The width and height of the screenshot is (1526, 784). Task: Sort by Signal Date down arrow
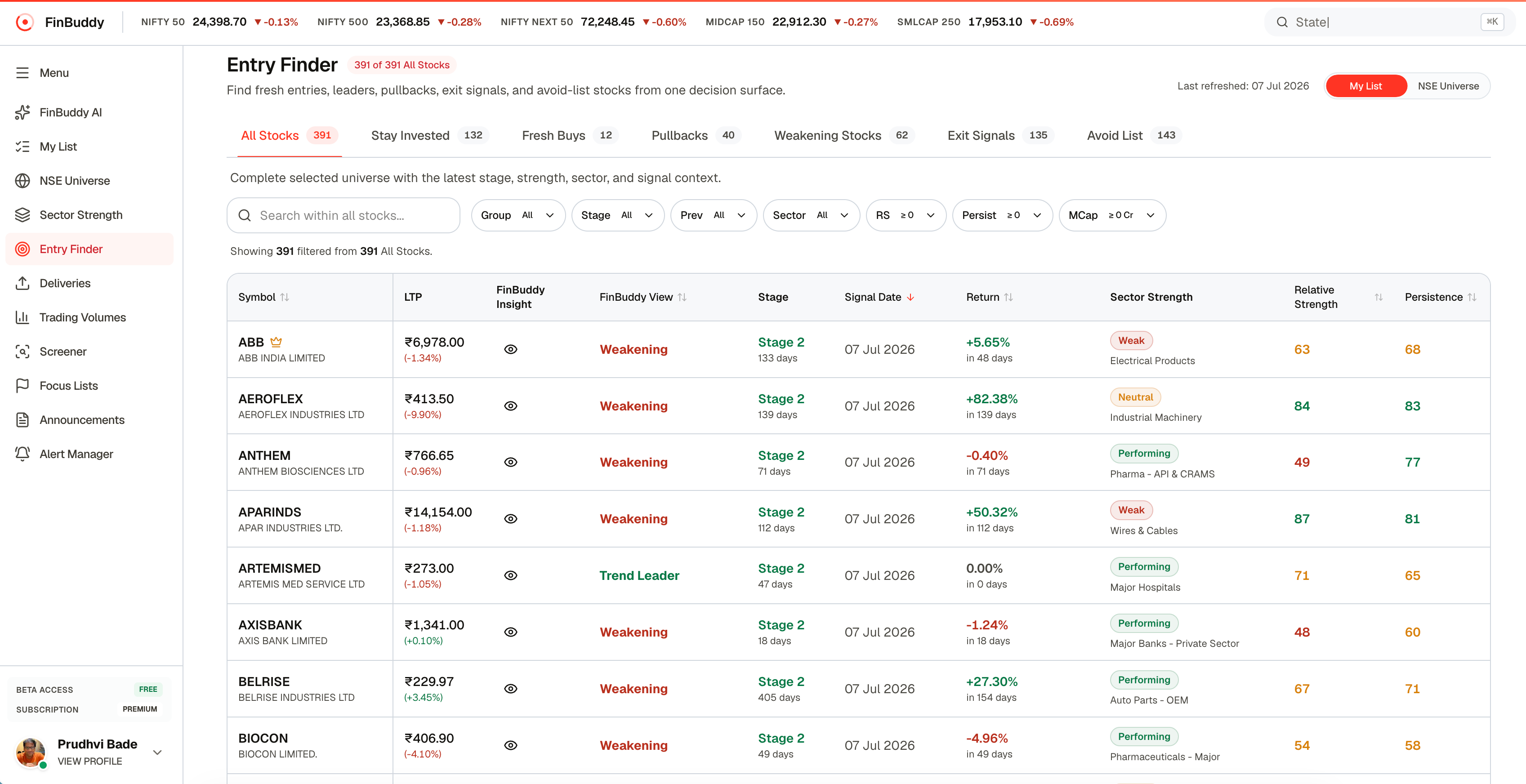(911, 297)
